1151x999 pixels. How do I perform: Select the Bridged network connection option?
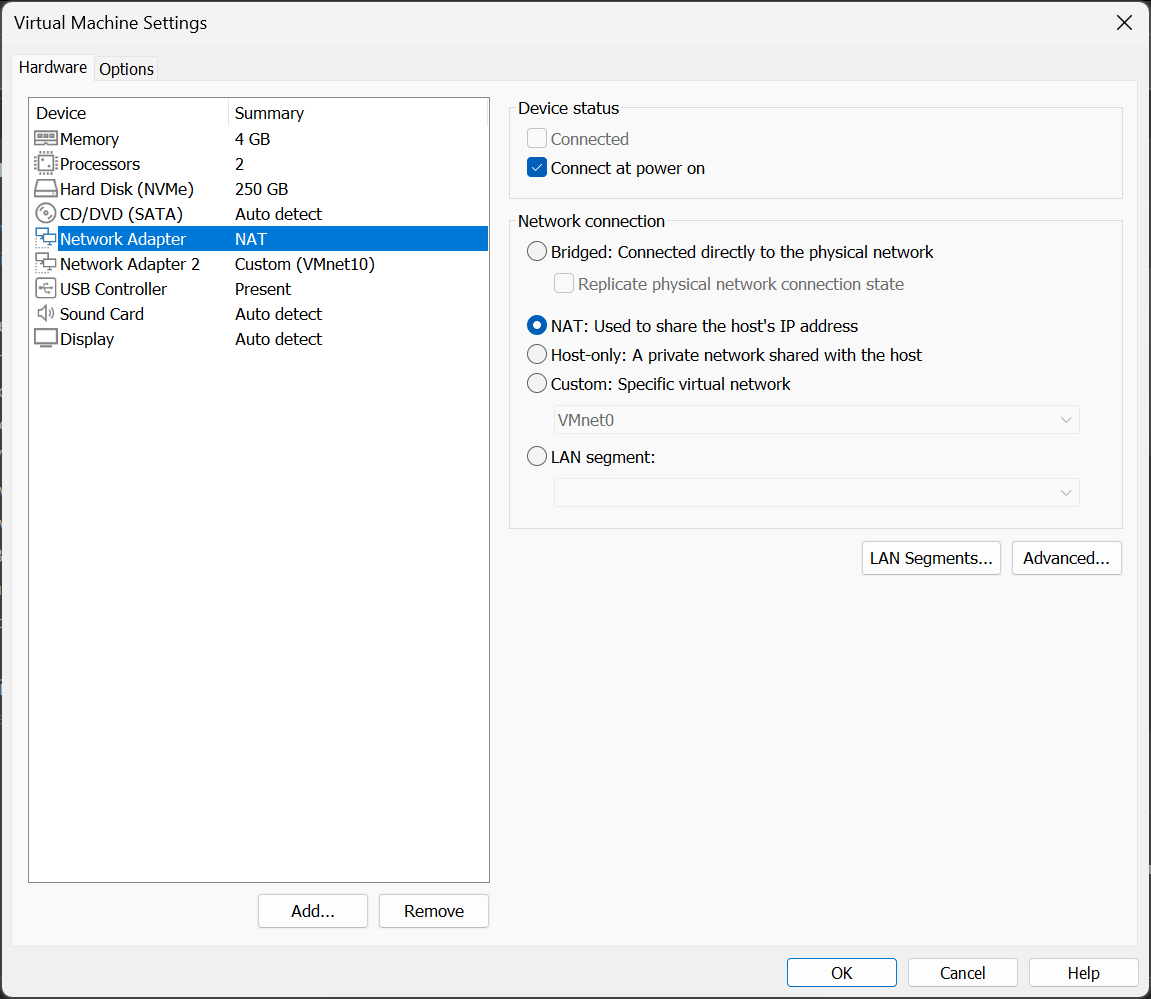click(x=537, y=251)
